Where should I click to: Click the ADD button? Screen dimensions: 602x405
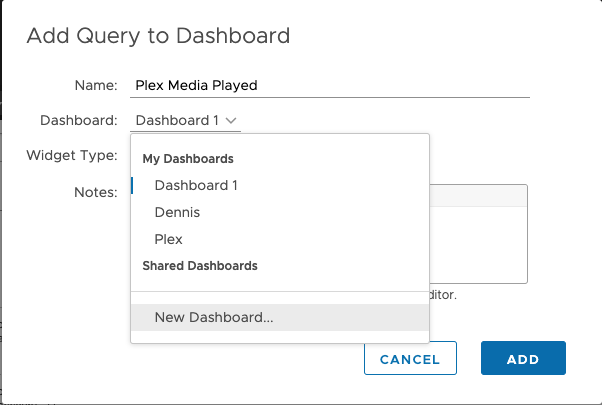pyautogui.click(x=523, y=359)
